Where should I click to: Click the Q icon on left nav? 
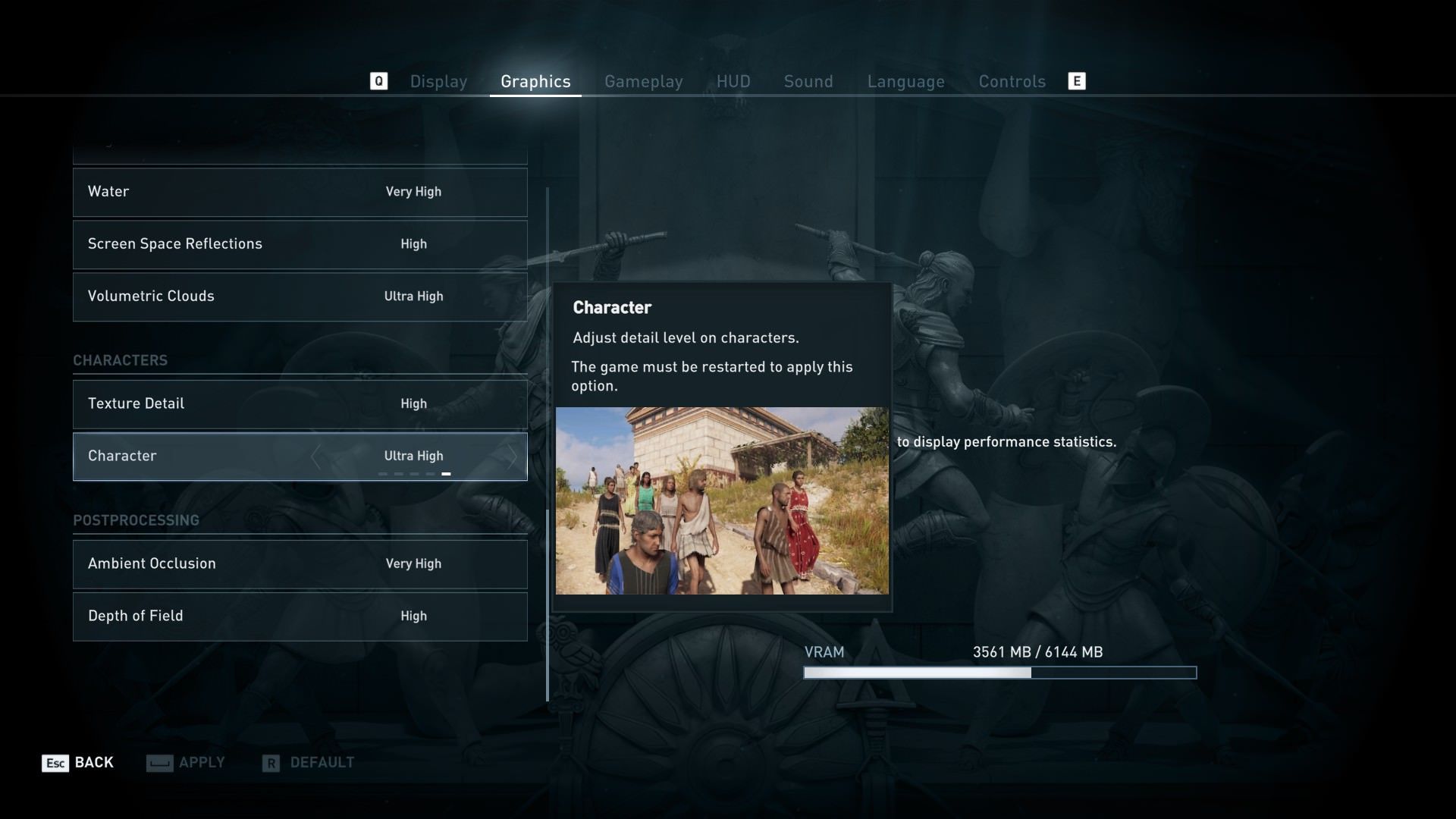(378, 81)
